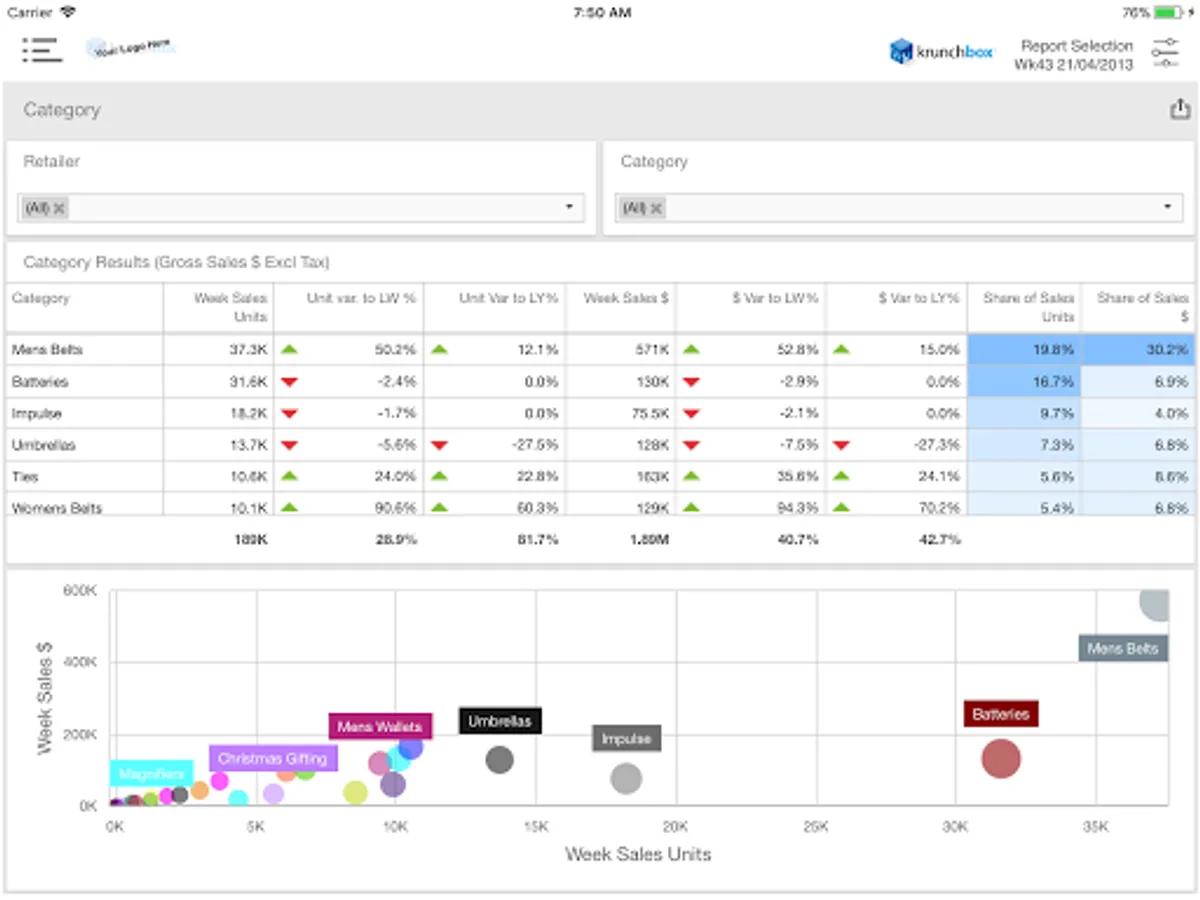This screenshot has width=1200, height=900.
Task: Click the 189K total units value
Action: (251, 539)
